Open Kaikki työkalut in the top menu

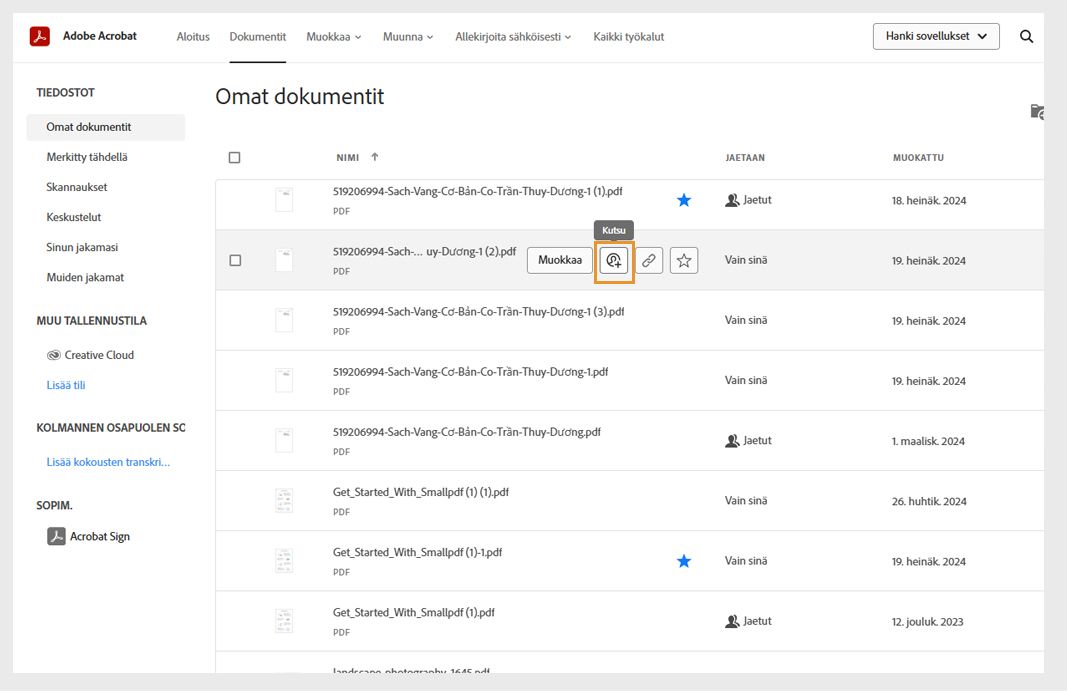628,37
